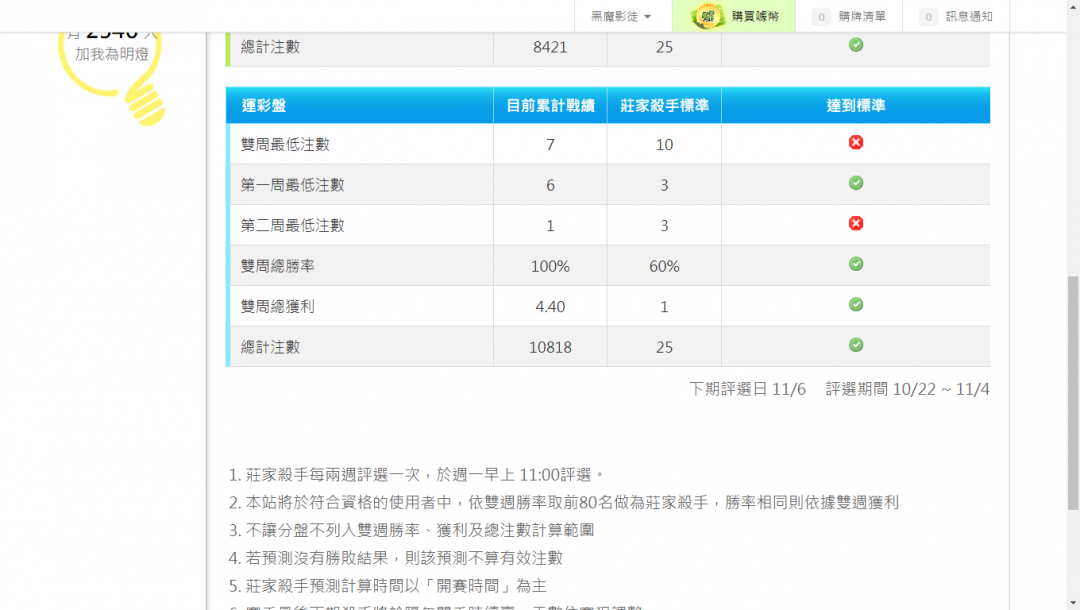Click the scrollbar down arrow
The image size is (1080, 610).
point(1073,604)
